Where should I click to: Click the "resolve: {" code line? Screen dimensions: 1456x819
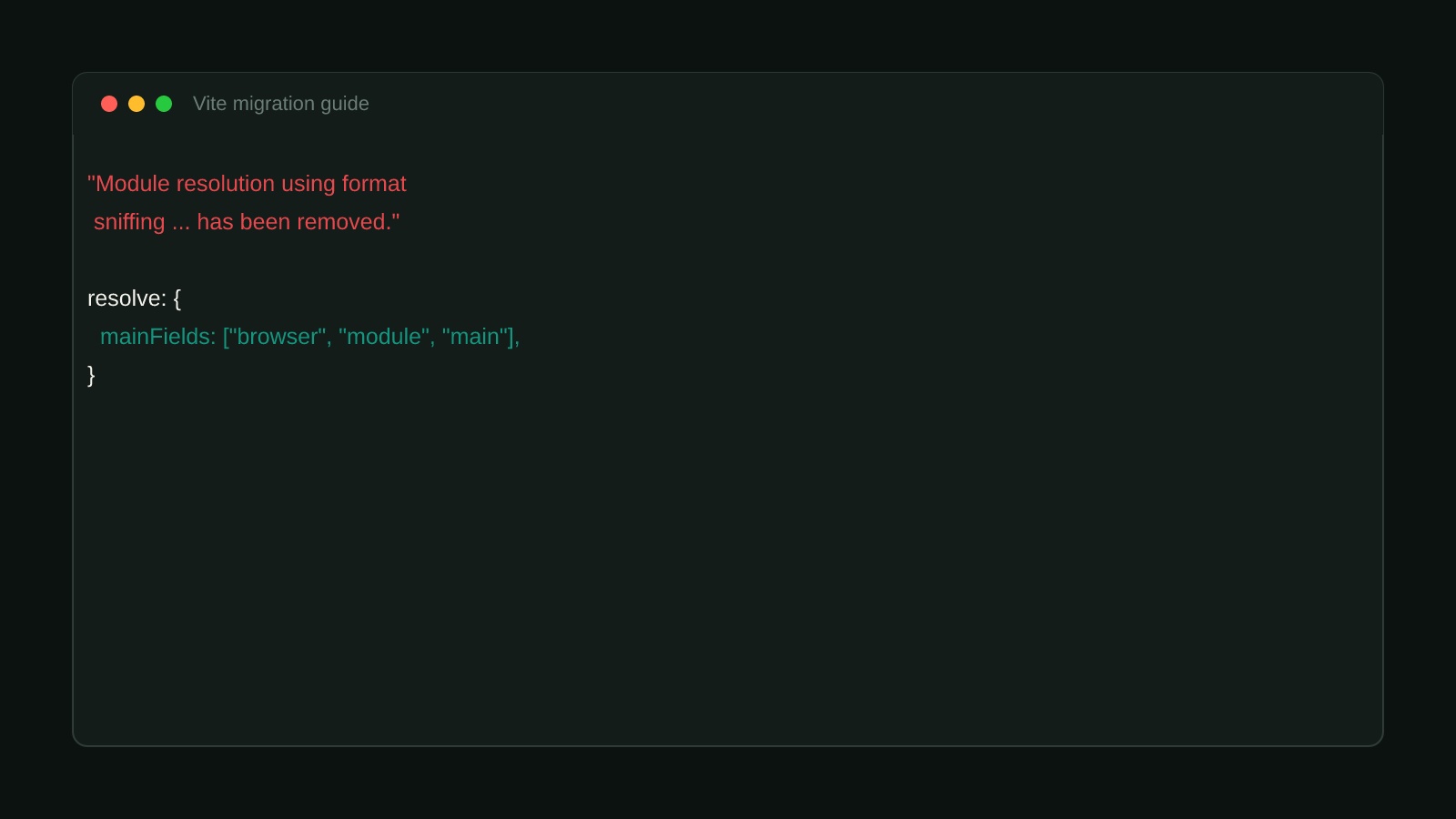135,298
